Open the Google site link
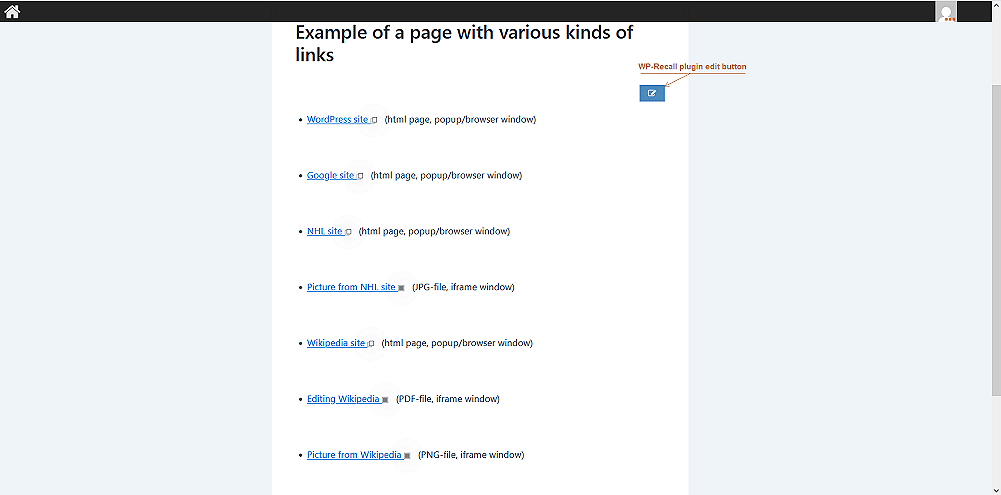This screenshot has width=1001, height=495. pos(331,175)
